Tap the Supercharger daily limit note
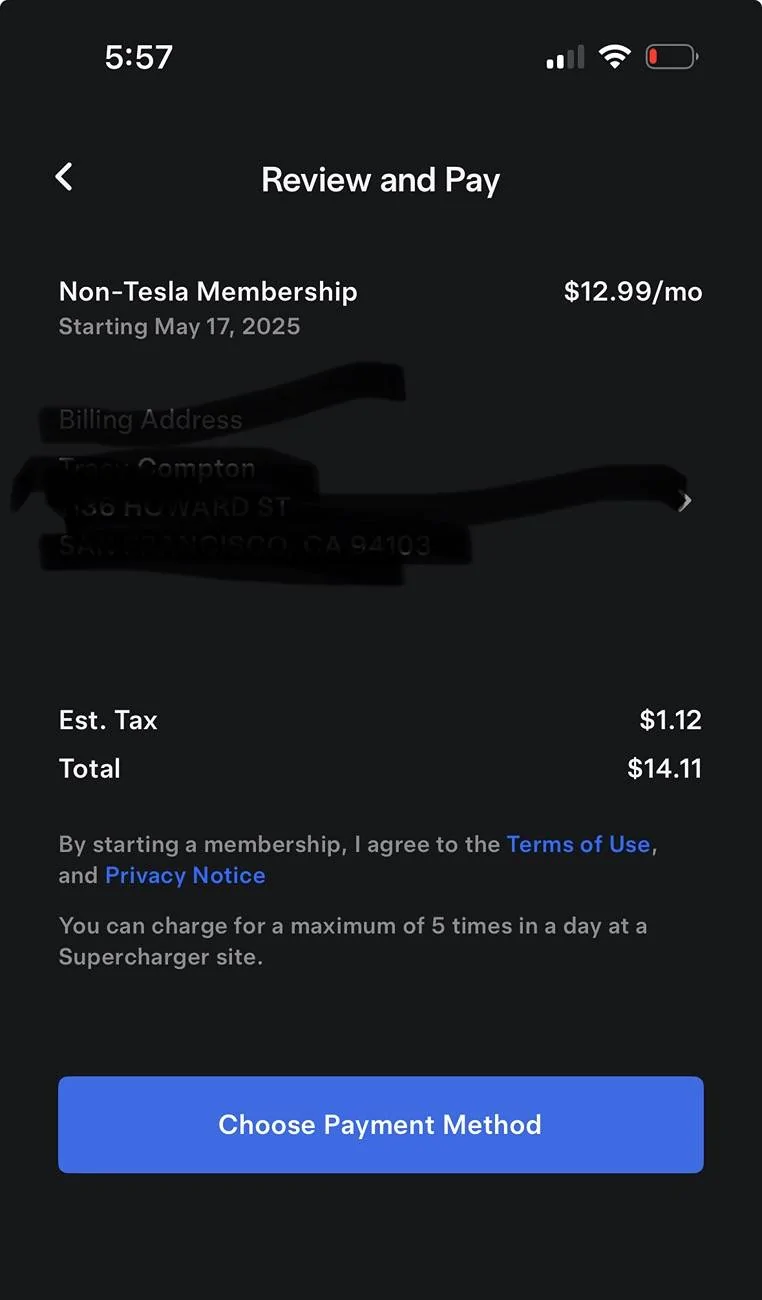The width and height of the screenshot is (762, 1300). 352,941
